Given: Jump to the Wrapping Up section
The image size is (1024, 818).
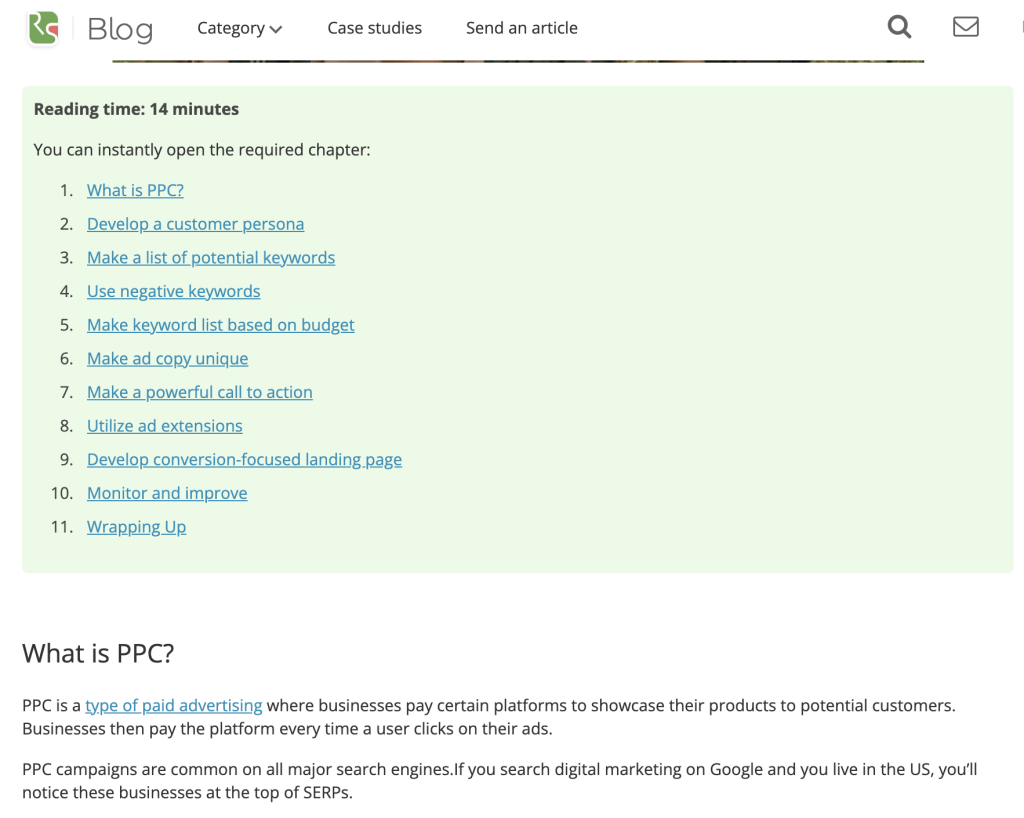Looking at the screenshot, I should point(136,527).
